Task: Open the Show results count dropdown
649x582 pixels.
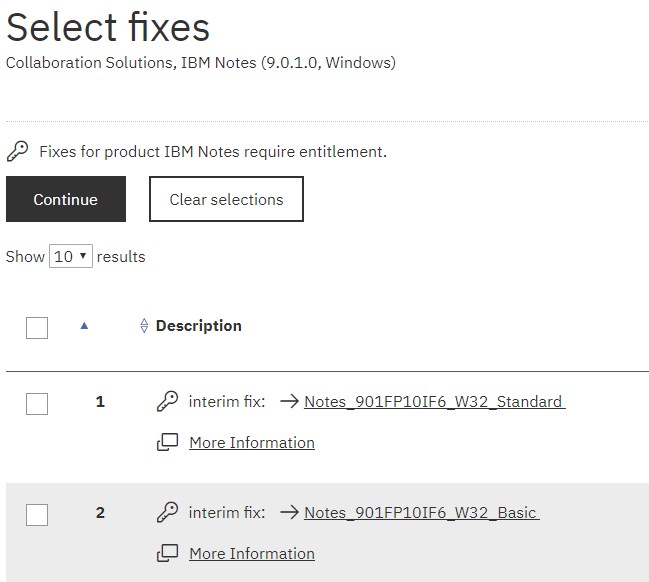Action: point(71,256)
